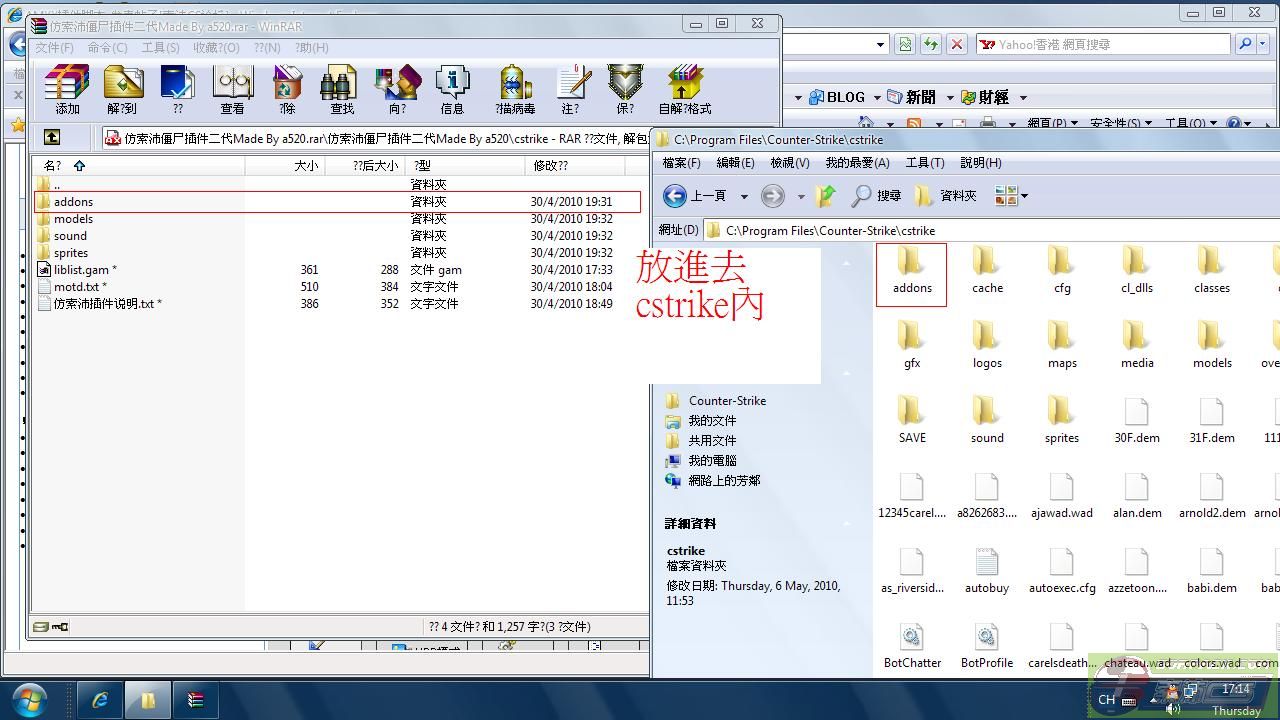Select the BotProfile file in Explorer
The height and width of the screenshot is (720, 1280).
(x=987, y=646)
